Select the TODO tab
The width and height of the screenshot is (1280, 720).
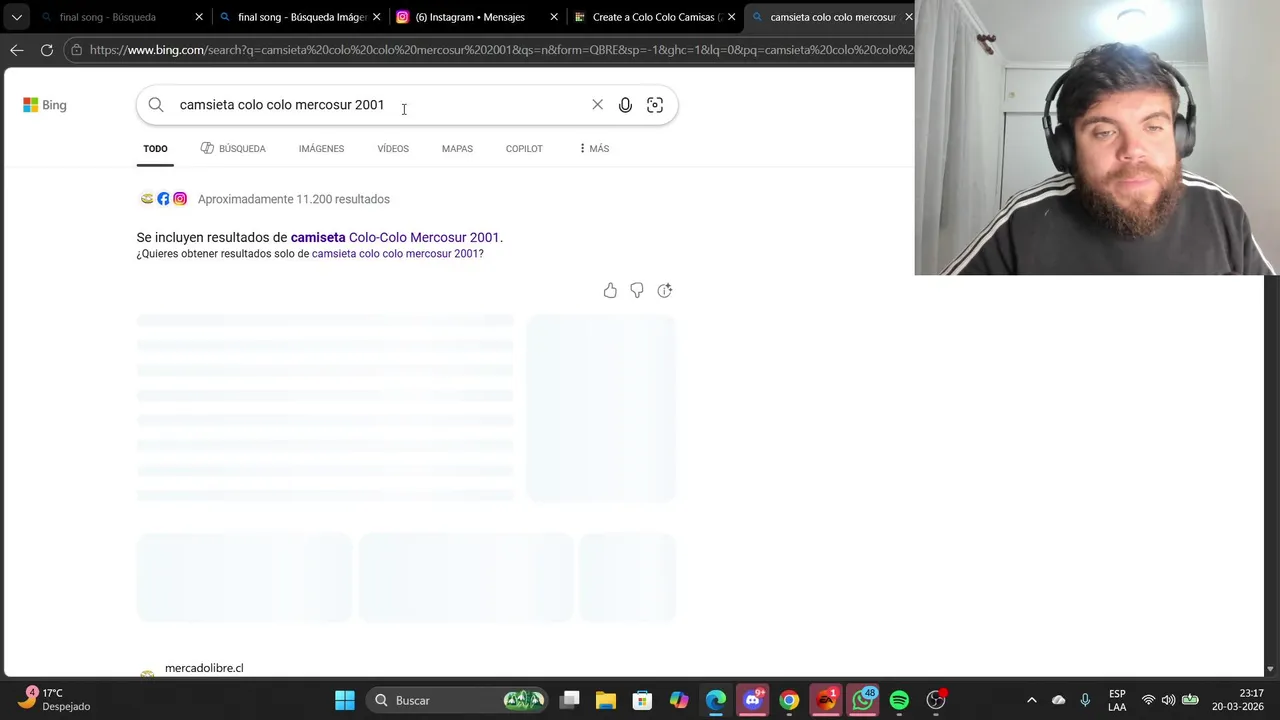(x=155, y=149)
